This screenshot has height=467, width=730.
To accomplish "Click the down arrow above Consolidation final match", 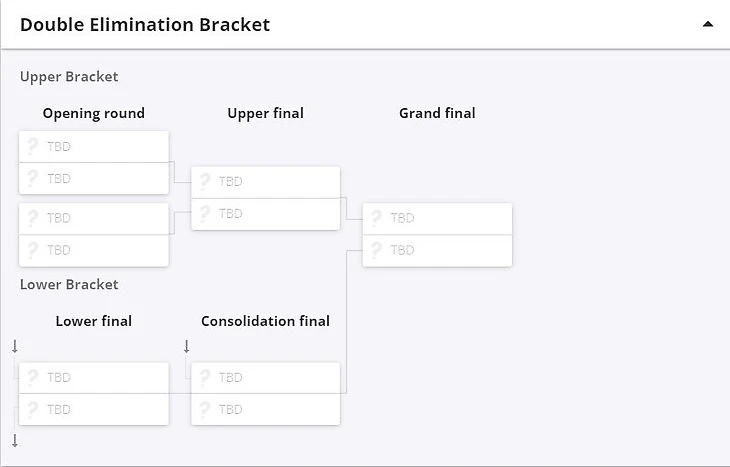I will [x=186, y=347].
